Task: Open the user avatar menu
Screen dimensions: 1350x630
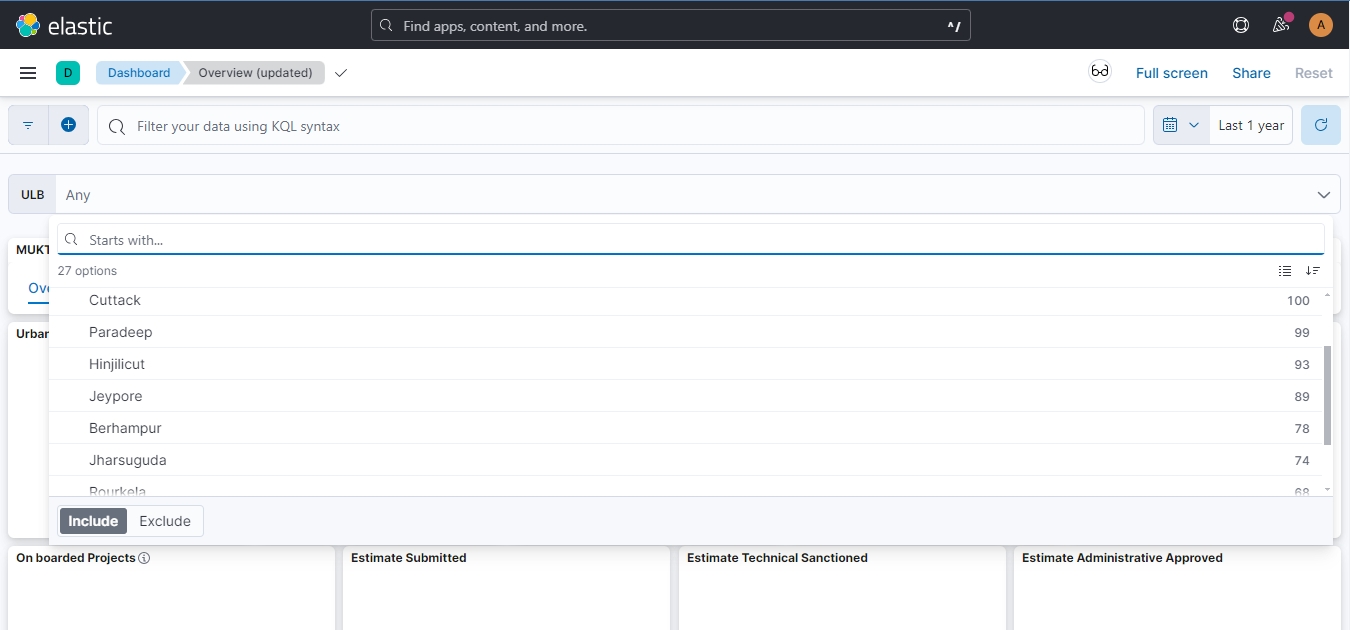Action: pyautogui.click(x=1321, y=25)
